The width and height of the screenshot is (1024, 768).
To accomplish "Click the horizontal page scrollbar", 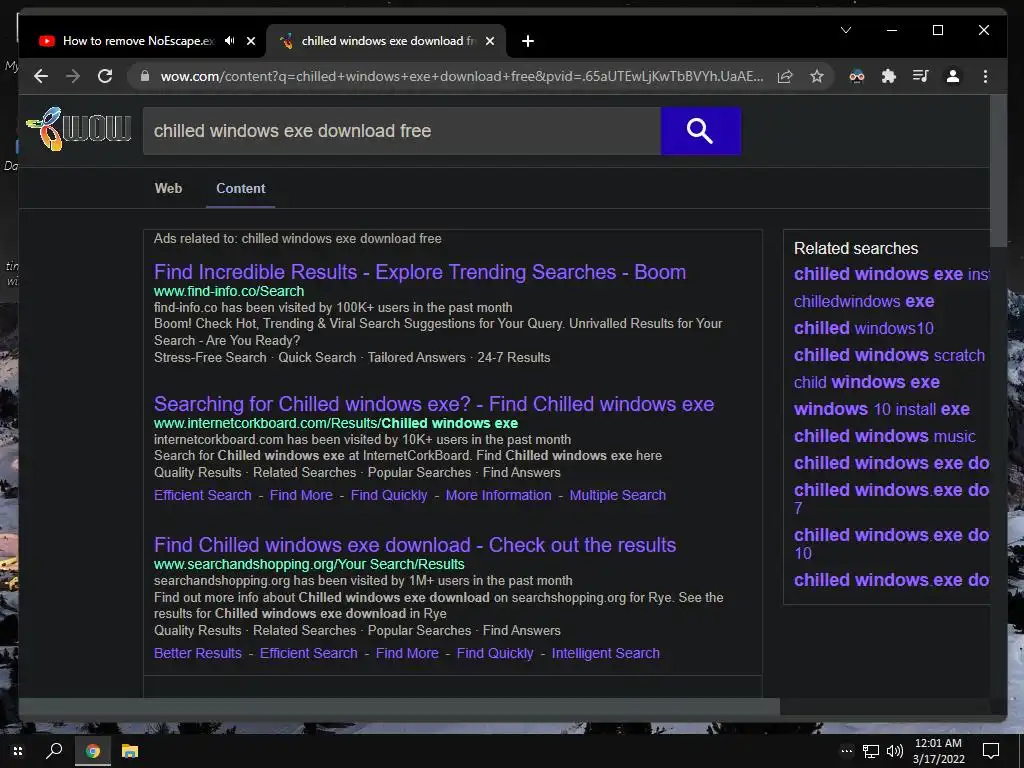I will coord(399,707).
